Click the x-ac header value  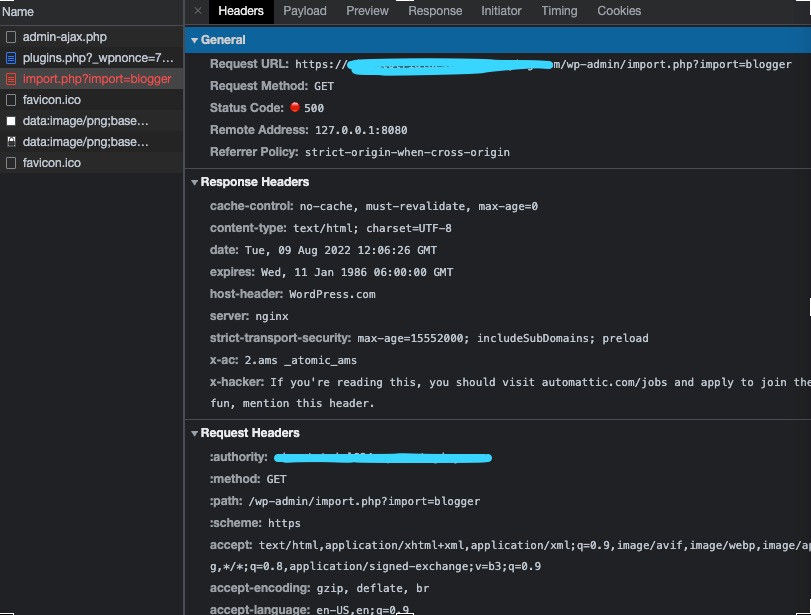point(301,361)
